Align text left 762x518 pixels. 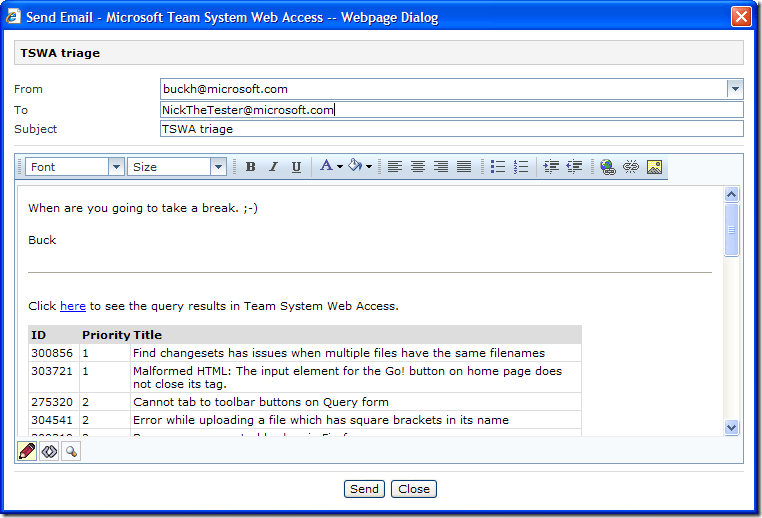pos(395,167)
